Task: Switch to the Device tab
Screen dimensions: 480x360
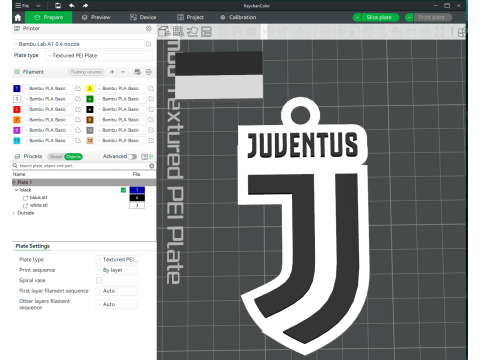Action: tap(143, 17)
